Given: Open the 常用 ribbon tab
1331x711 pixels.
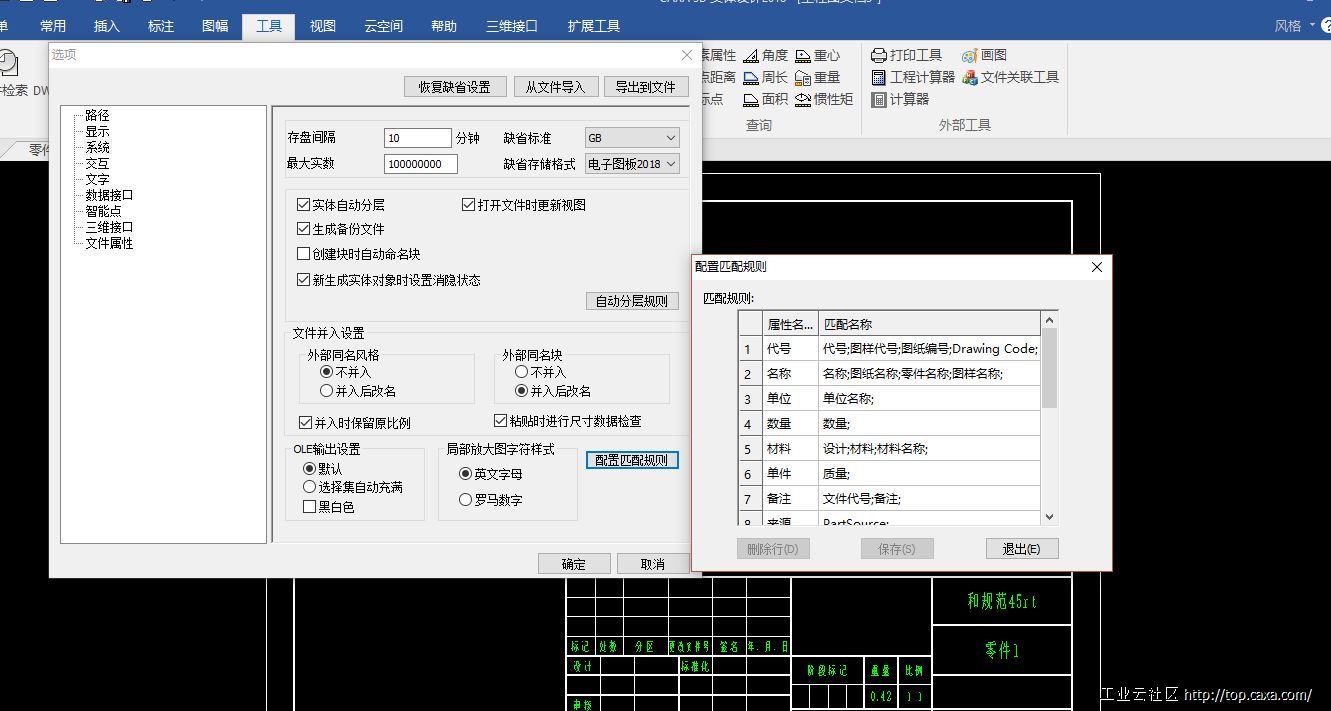Looking at the screenshot, I should tap(53, 26).
